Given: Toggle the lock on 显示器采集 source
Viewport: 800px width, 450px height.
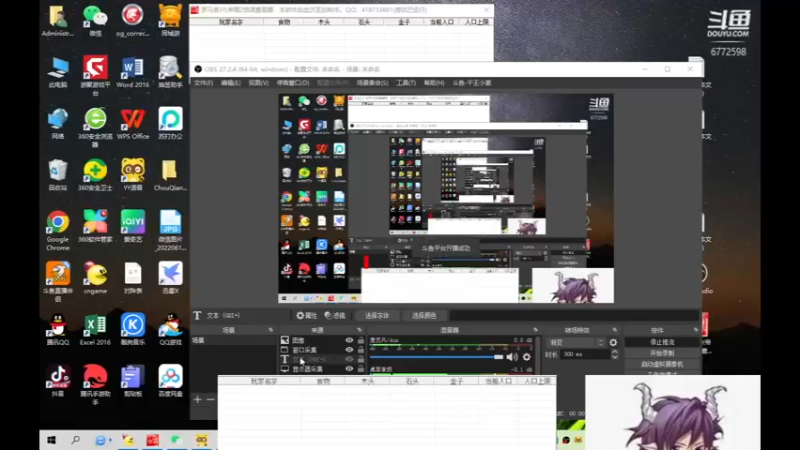Looking at the screenshot, I should click(x=361, y=369).
